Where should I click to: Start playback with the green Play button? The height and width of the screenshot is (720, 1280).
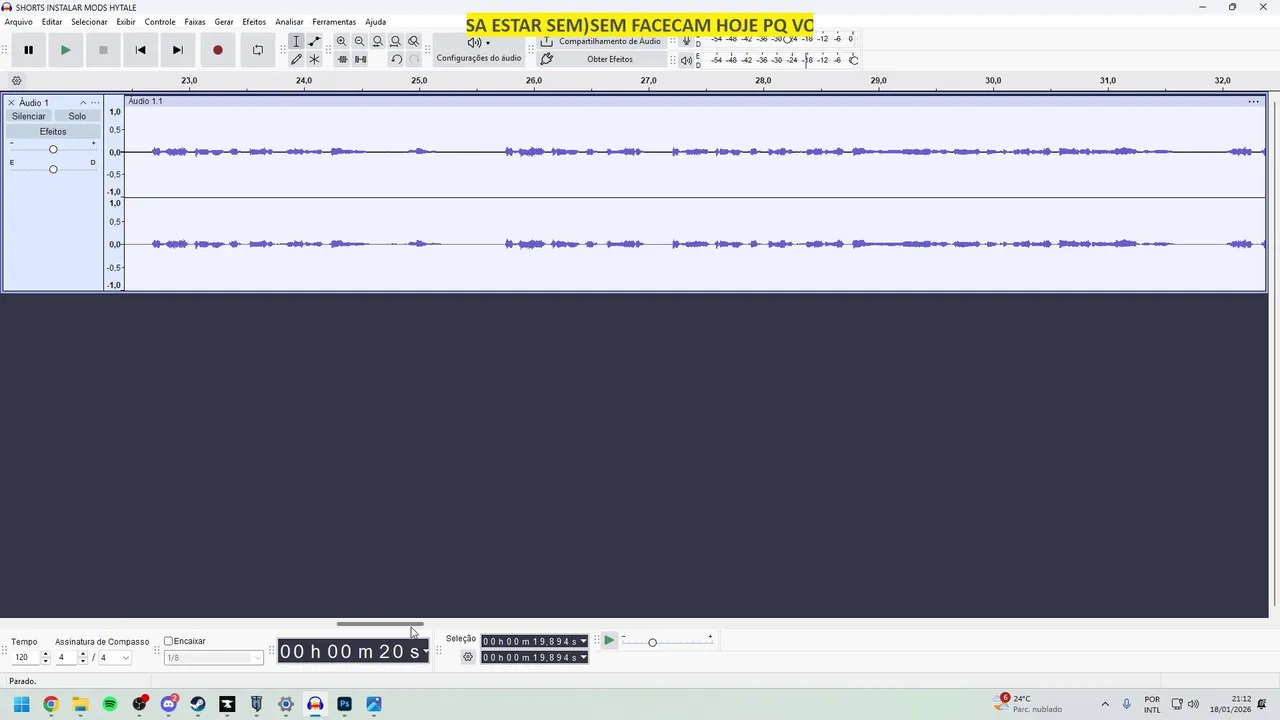(66, 50)
